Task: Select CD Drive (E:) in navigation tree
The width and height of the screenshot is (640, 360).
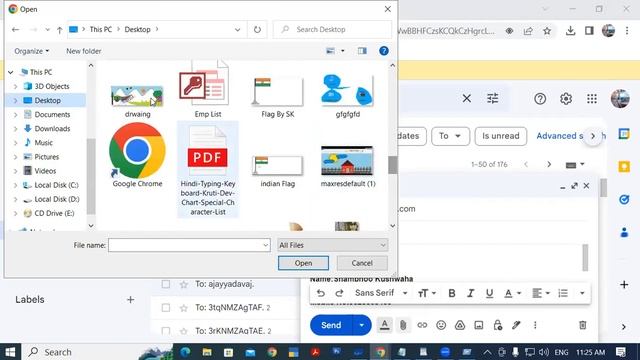Action: tap(54, 213)
